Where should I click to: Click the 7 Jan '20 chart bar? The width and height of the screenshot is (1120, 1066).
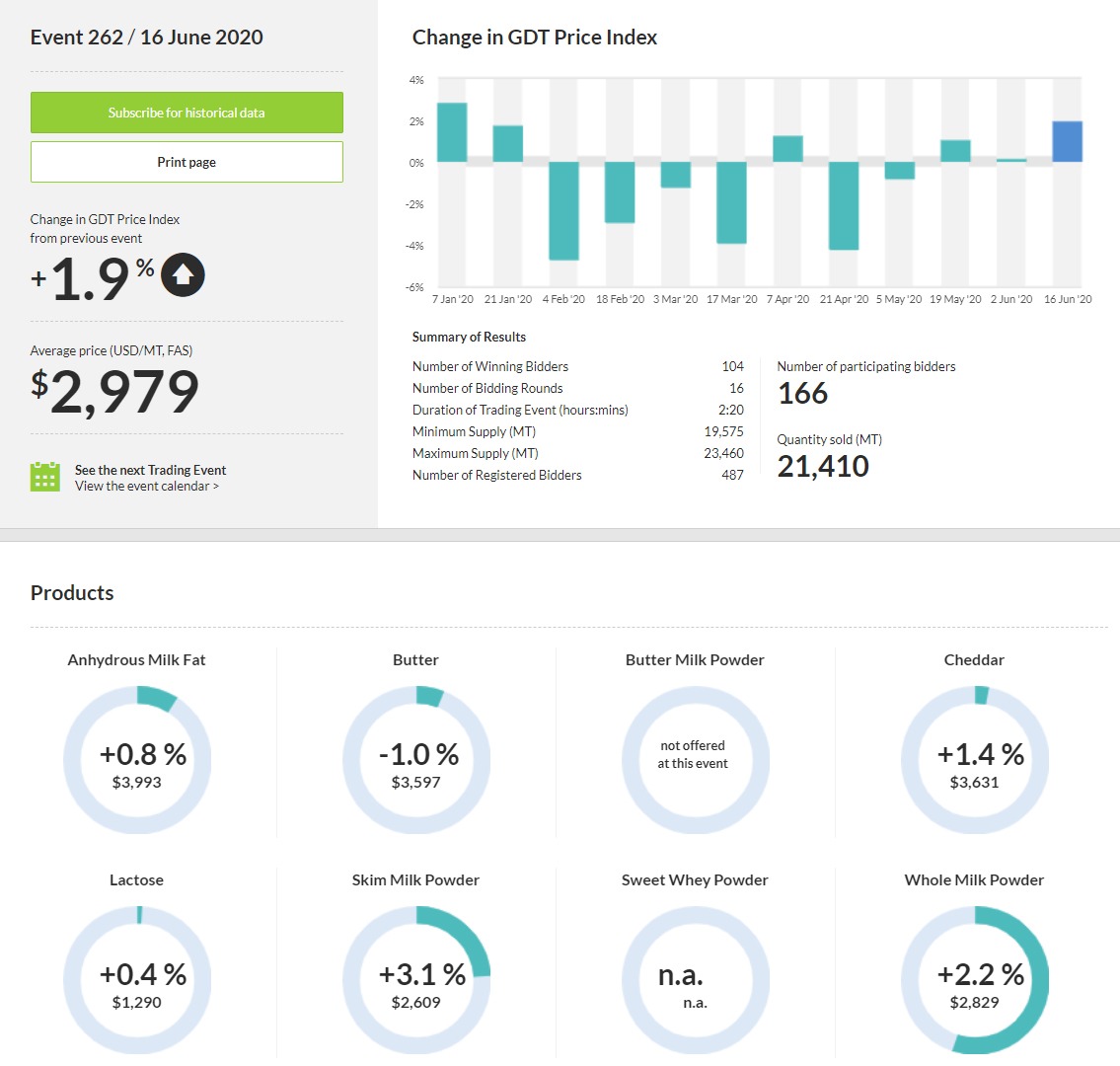point(452,132)
